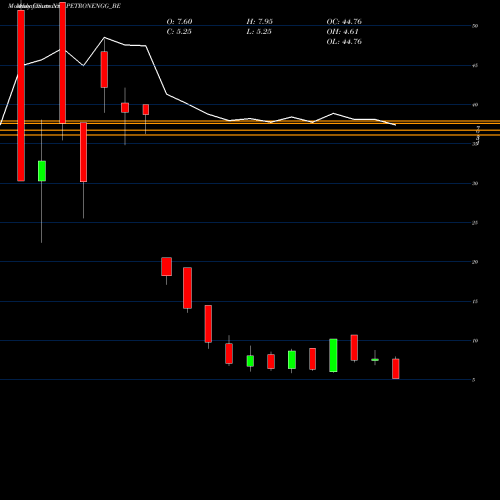Screen dimensions: 500x500
Task: Click the red candle opening near 20
Action: (x=167, y=266)
